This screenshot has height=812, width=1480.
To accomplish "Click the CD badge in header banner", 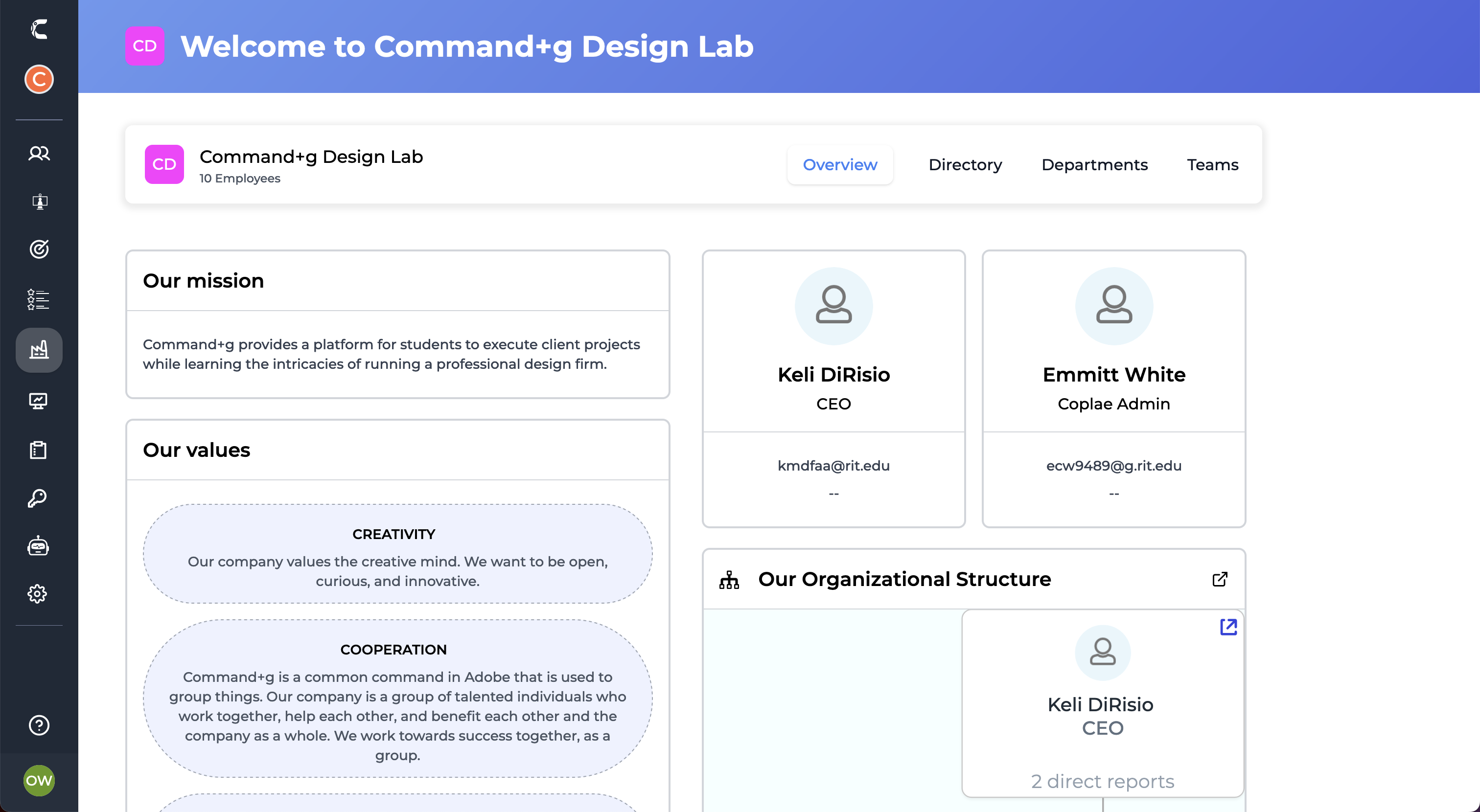I will pos(144,46).
